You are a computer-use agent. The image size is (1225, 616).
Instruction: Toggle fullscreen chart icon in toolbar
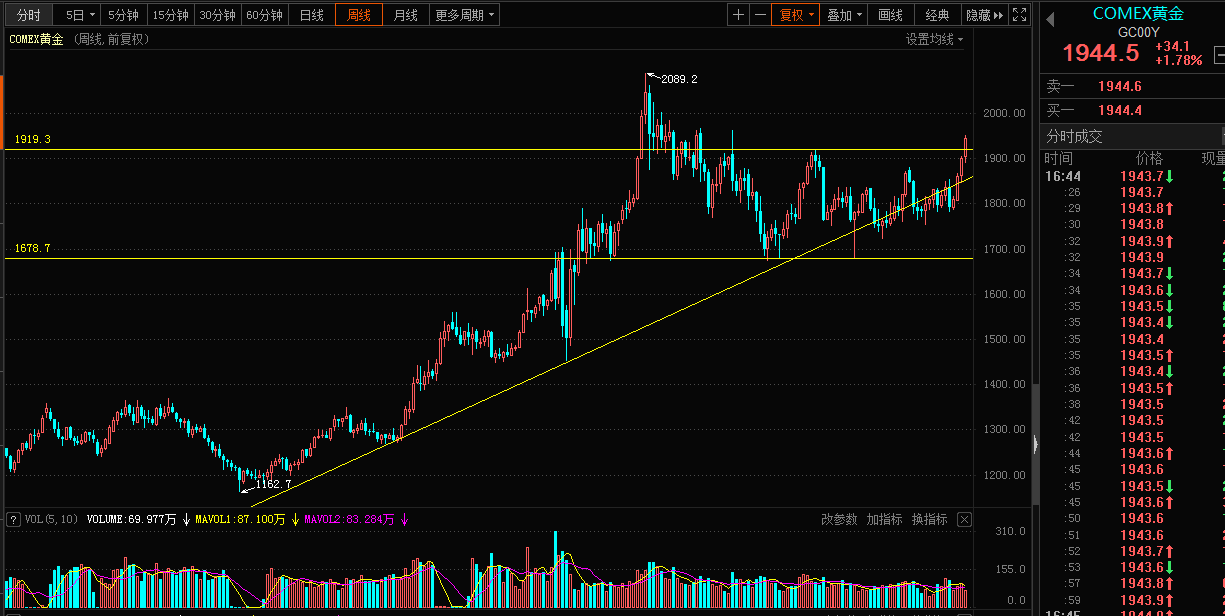1019,15
